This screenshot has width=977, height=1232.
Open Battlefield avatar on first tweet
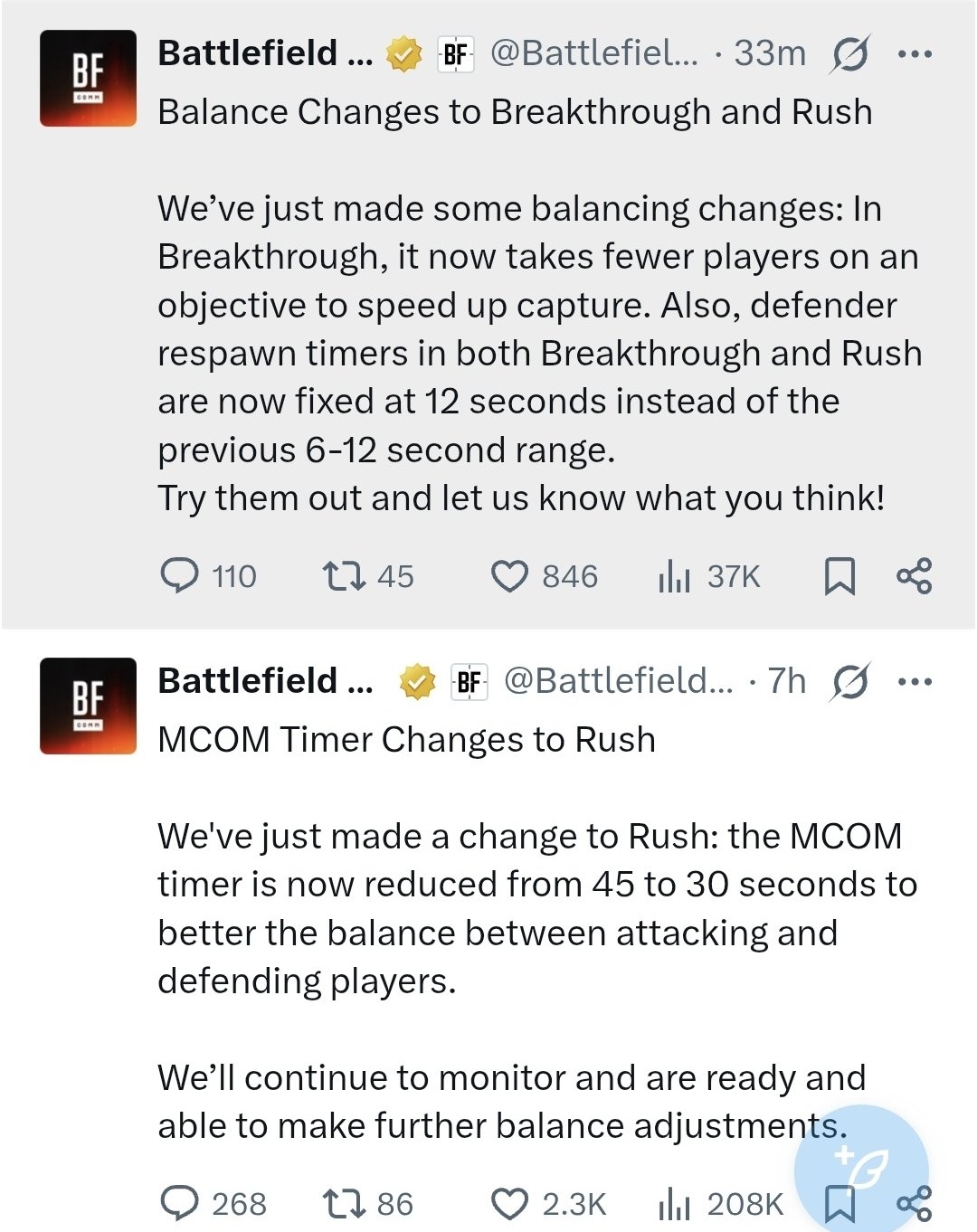coord(88,78)
